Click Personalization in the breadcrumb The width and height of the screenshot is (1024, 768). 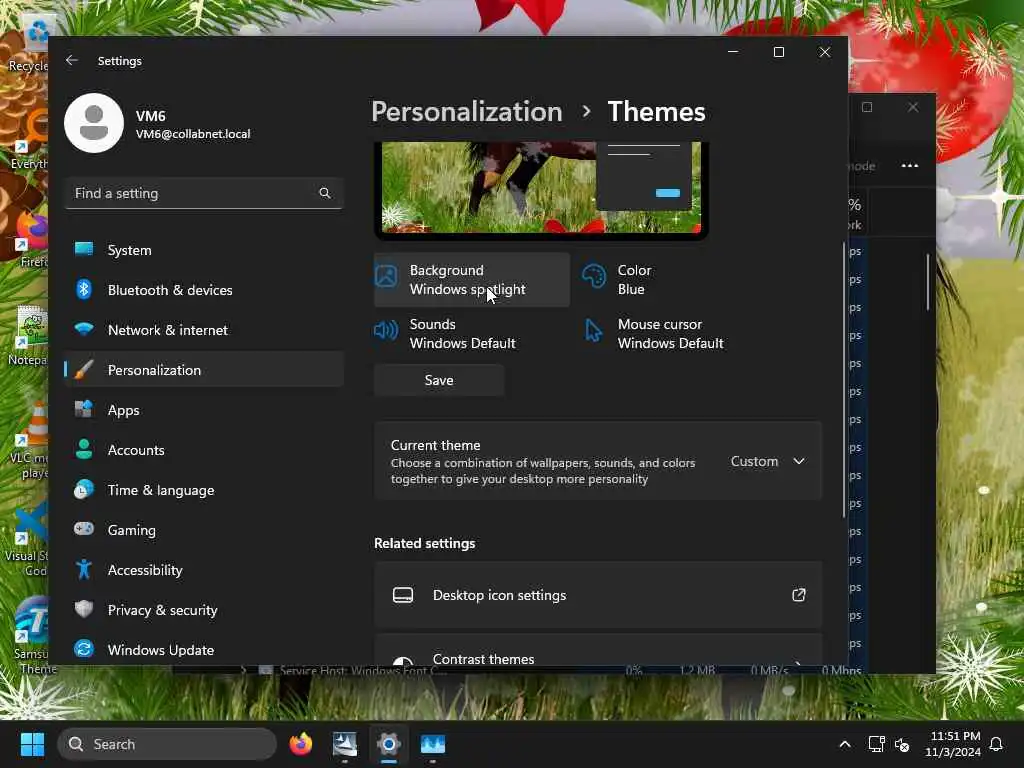click(467, 112)
